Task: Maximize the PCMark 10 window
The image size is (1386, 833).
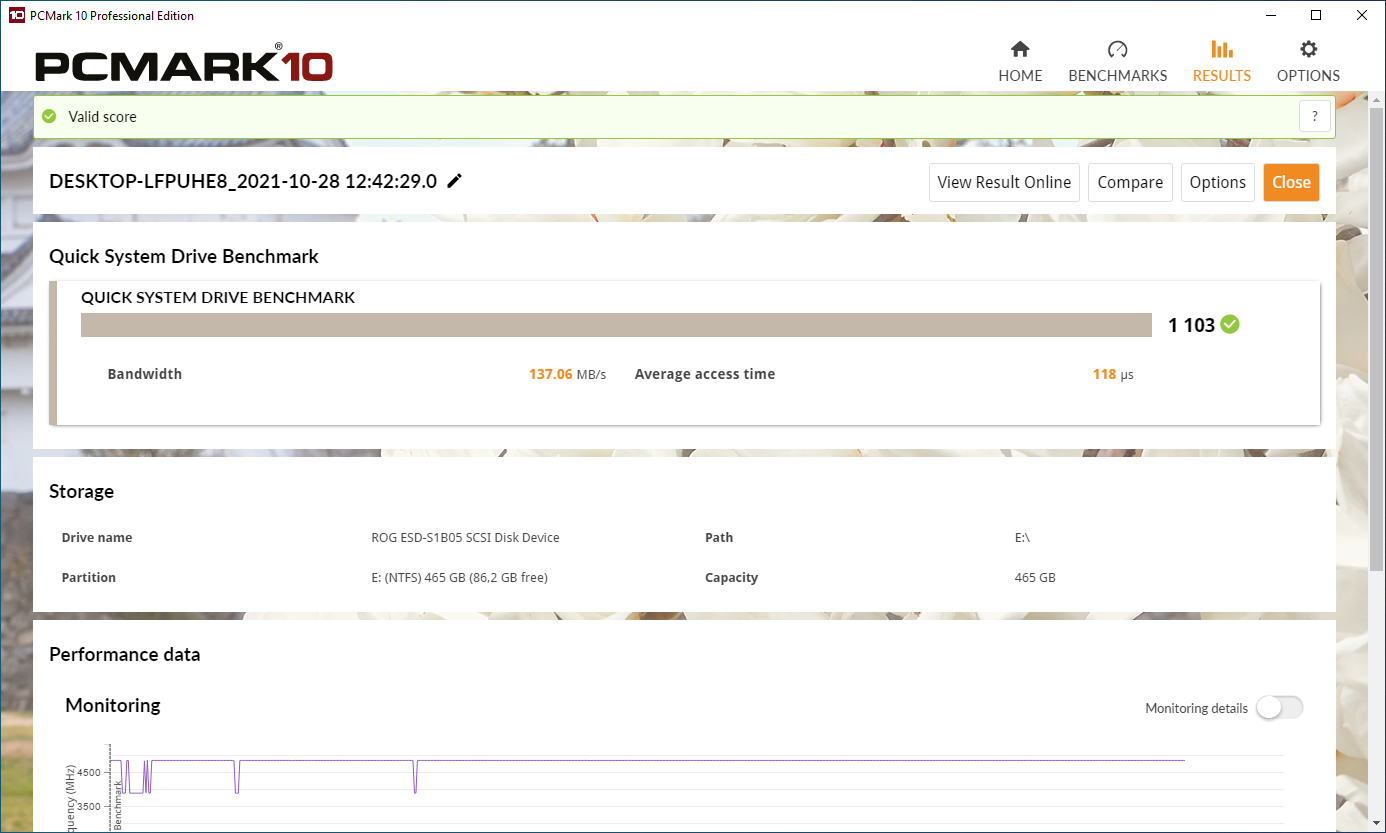Action: [1316, 15]
